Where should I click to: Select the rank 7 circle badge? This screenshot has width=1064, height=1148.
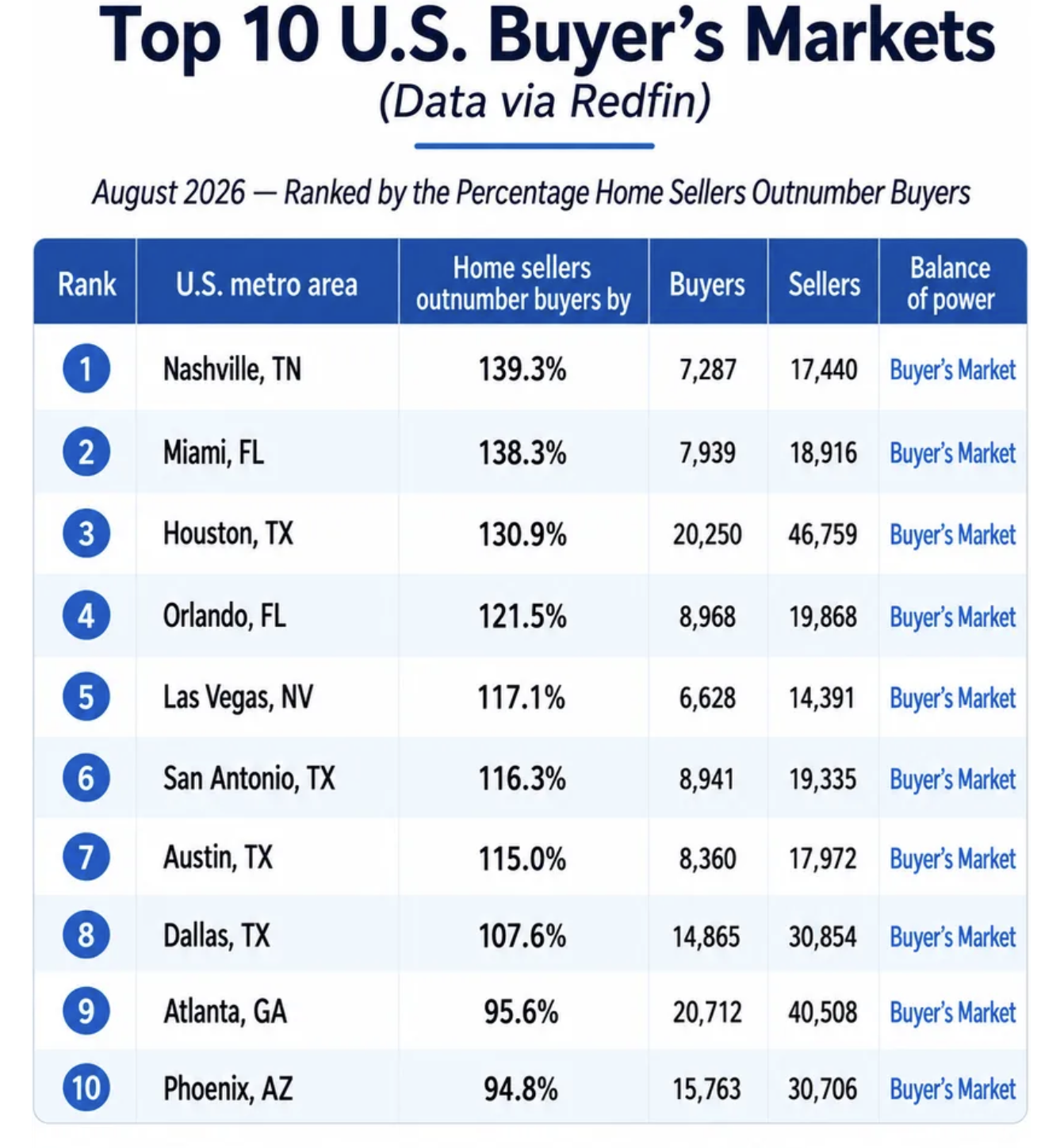(86, 857)
